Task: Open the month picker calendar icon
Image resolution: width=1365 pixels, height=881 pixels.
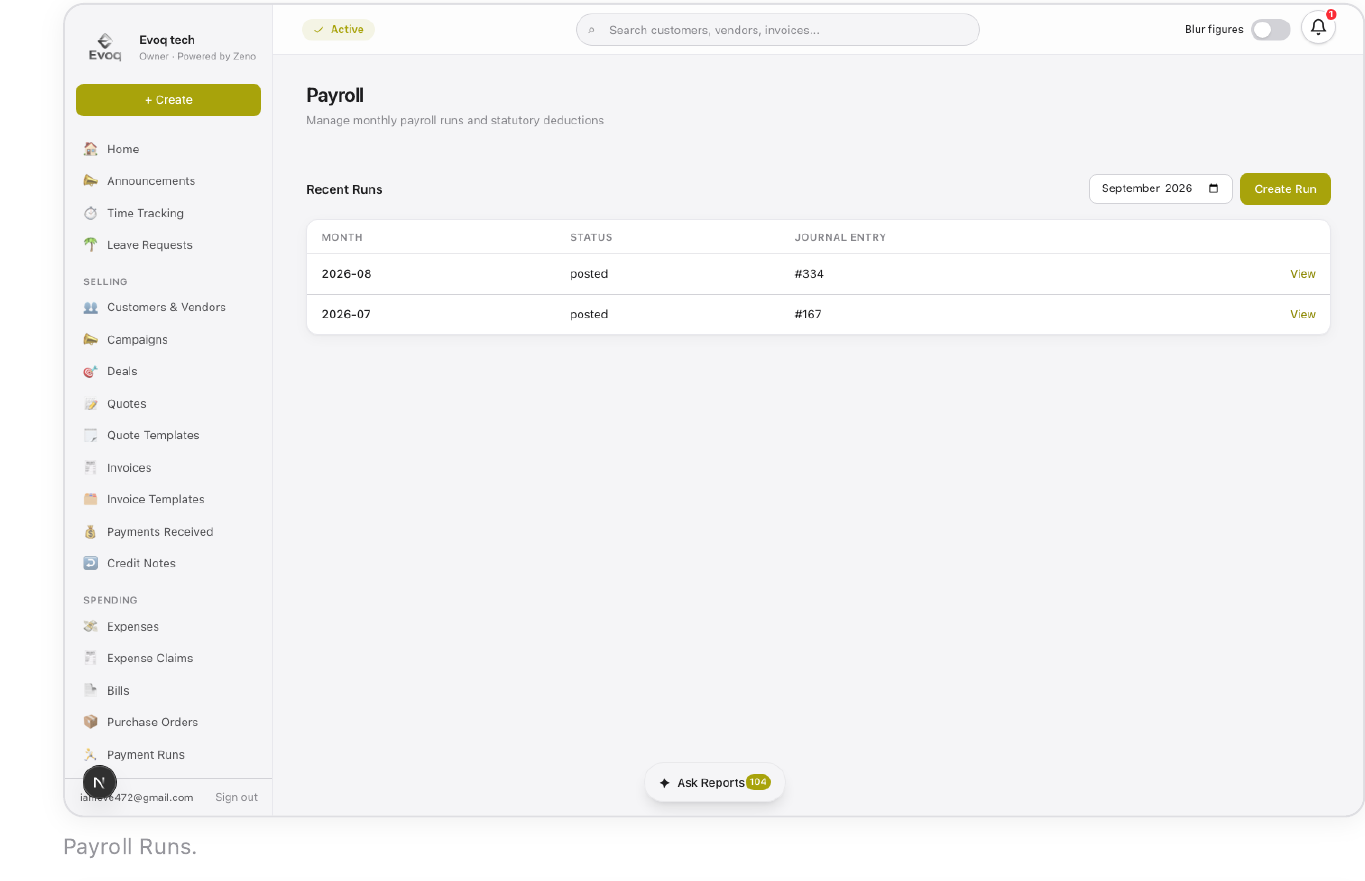Action: click(x=1214, y=188)
